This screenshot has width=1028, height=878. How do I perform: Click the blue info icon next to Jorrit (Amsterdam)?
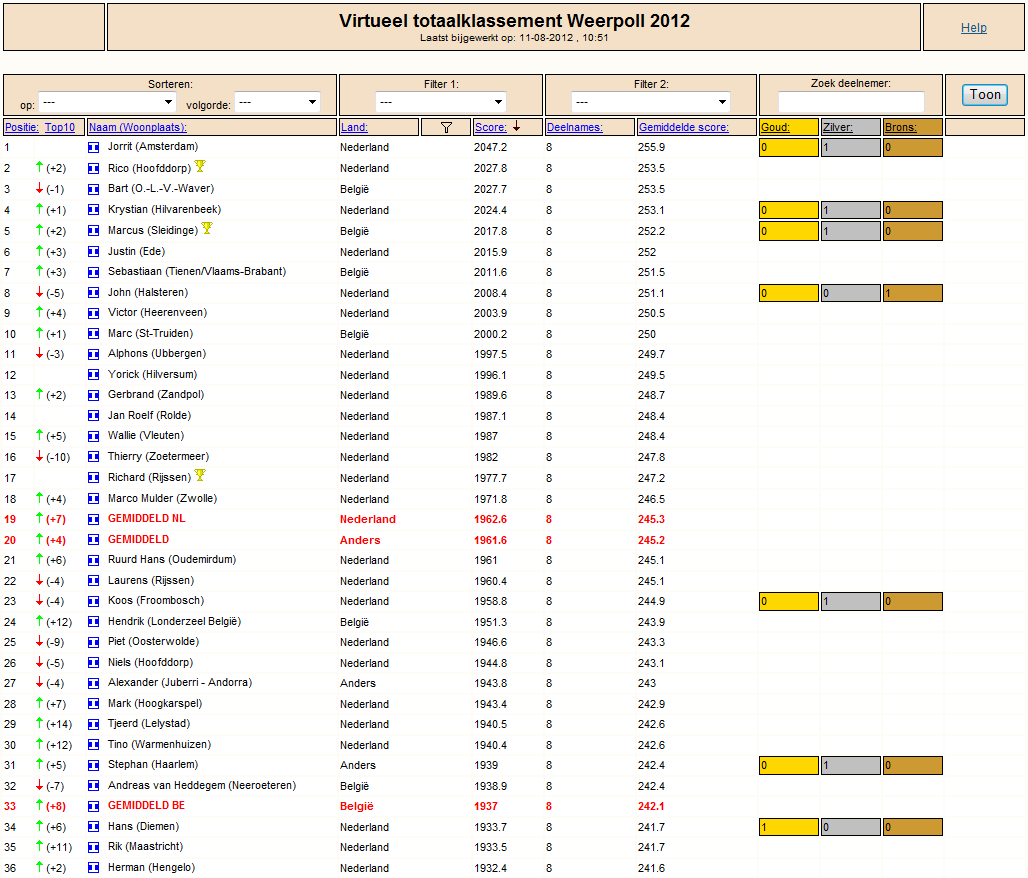pyautogui.click(x=94, y=148)
